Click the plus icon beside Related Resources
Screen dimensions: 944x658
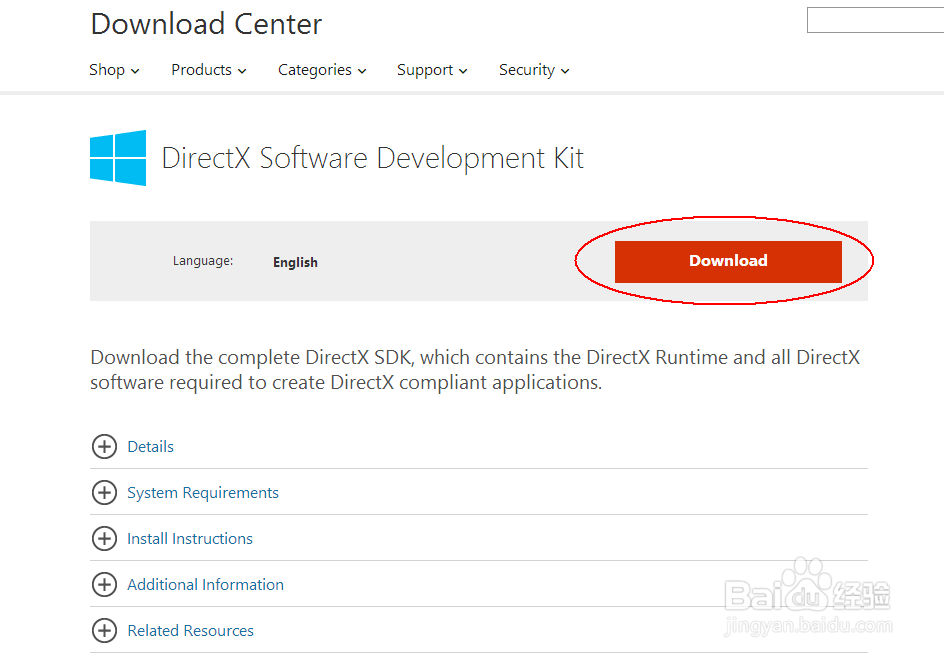[105, 631]
